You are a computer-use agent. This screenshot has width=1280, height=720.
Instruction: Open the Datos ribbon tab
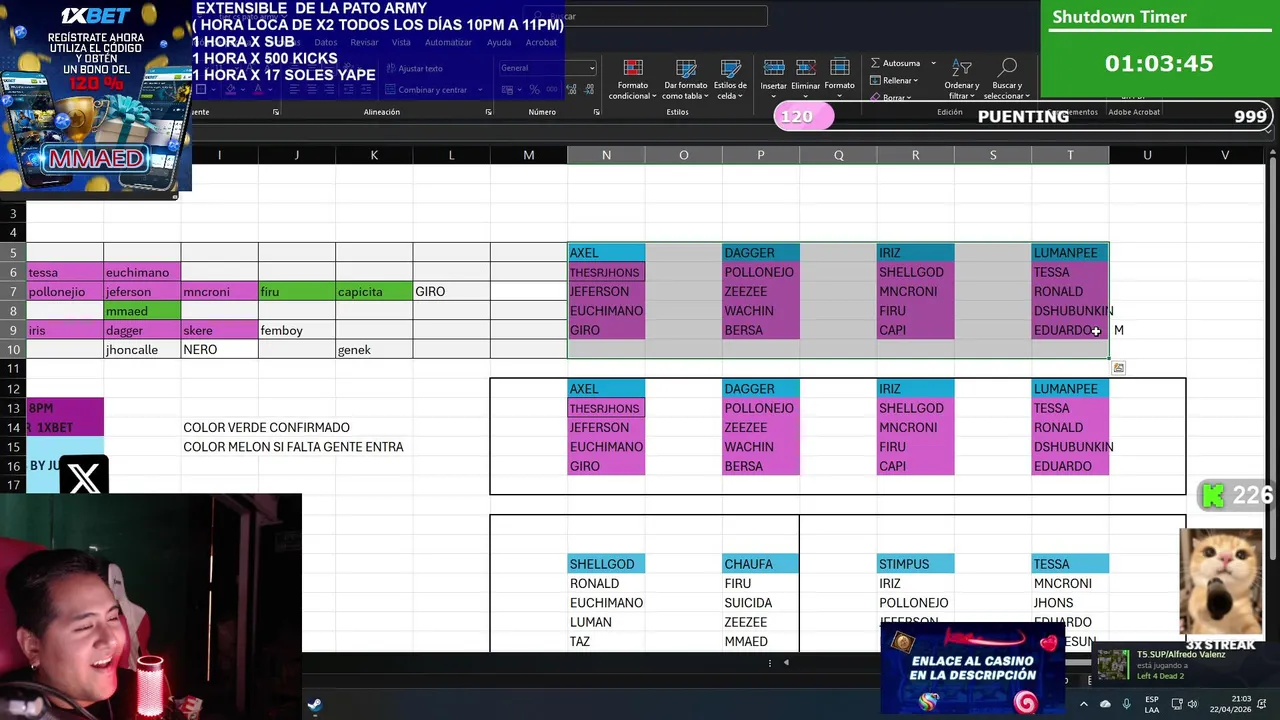326,42
